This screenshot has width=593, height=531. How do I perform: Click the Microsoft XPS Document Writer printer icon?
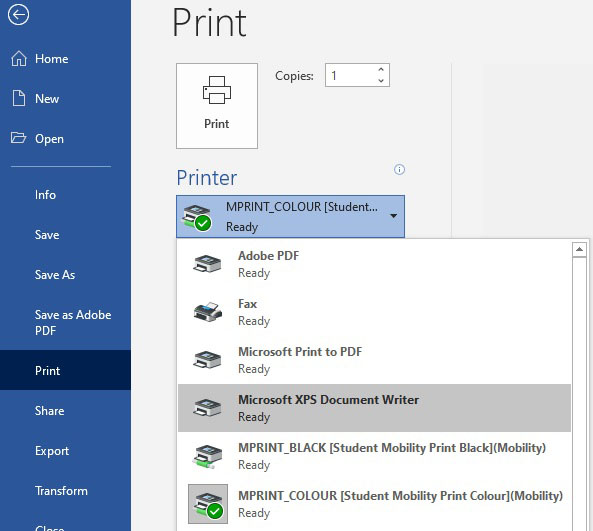(x=207, y=408)
